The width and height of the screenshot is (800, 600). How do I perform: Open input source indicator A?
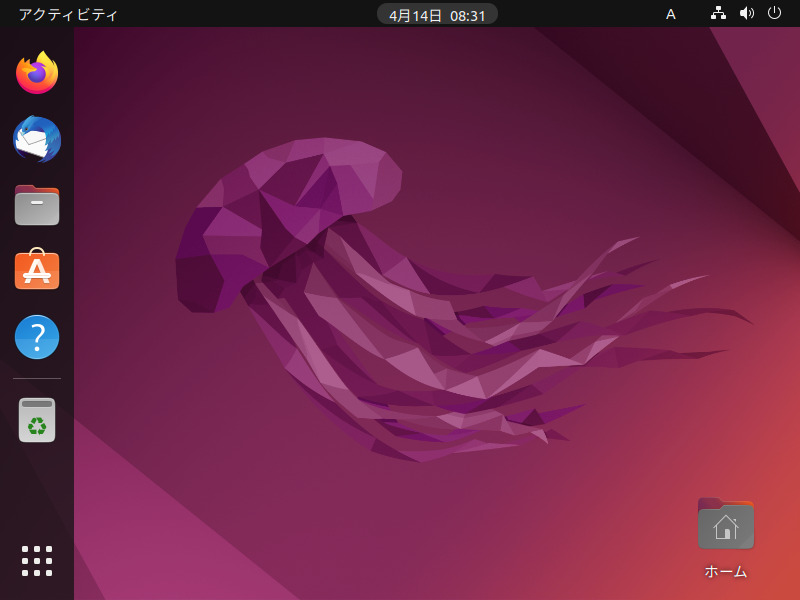(671, 14)
